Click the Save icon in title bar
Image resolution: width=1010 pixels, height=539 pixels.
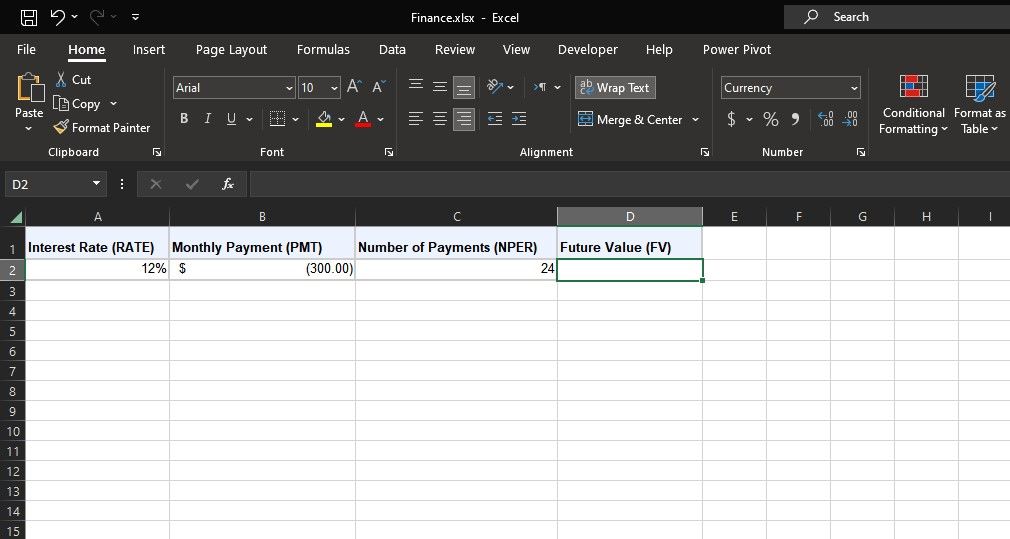click(x=29, y=17)
